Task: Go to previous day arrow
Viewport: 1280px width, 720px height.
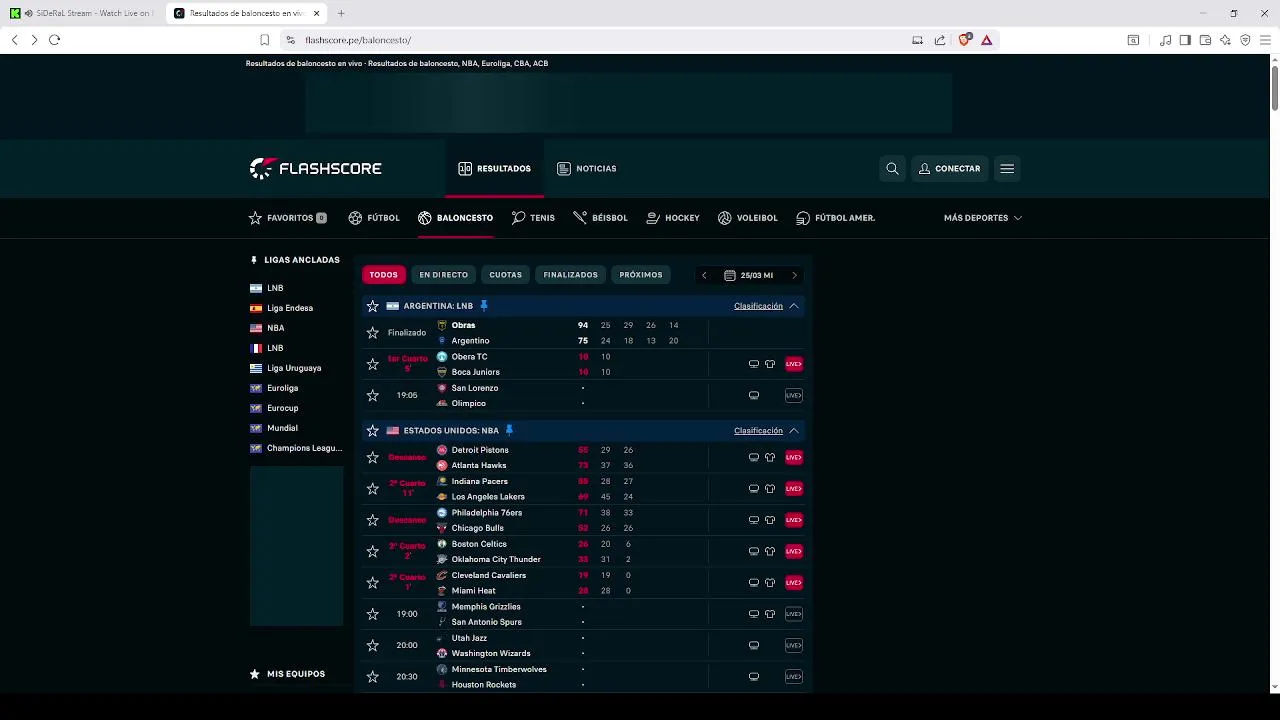Action: click(704, 275)
